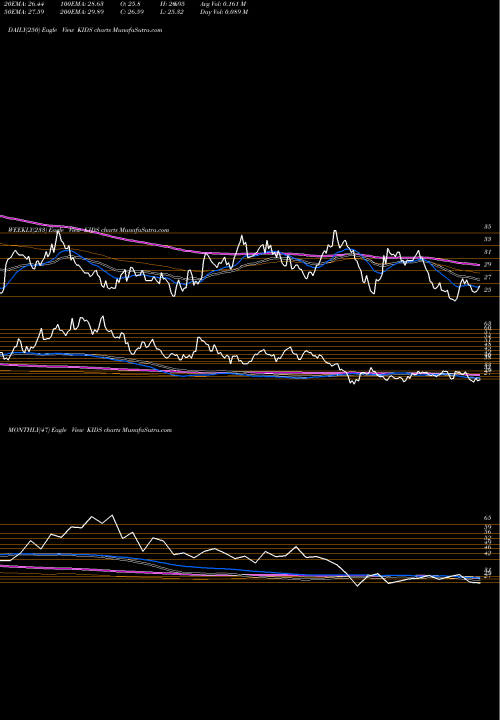This screenshot has width=500, height=720.
Task: Click the 31 price axis label
Action: (x=488, y=252)
